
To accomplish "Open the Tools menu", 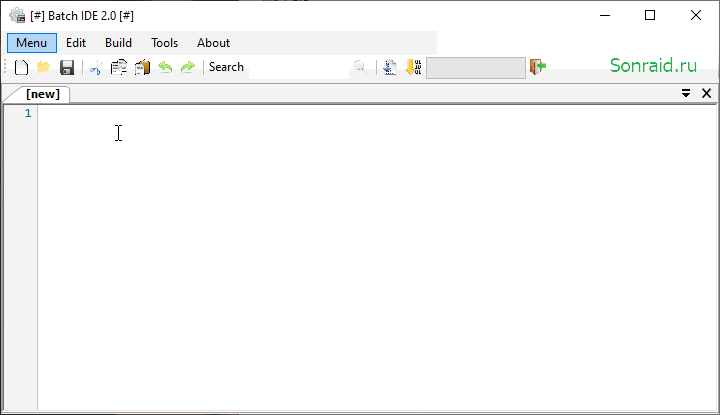I will 164,43.
